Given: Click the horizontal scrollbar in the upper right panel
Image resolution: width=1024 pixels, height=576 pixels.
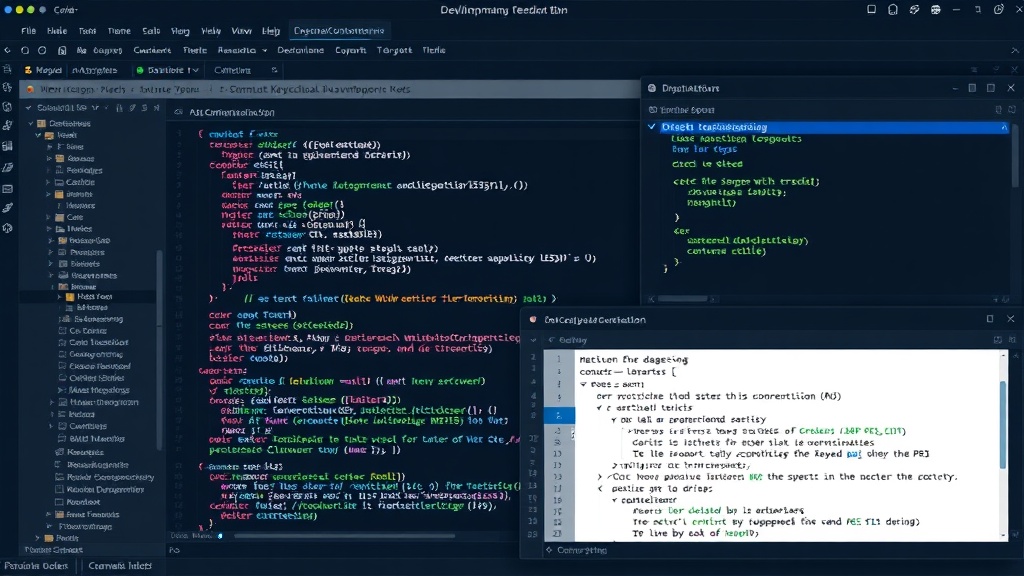Looking at the screenshot, I should 682,298.
